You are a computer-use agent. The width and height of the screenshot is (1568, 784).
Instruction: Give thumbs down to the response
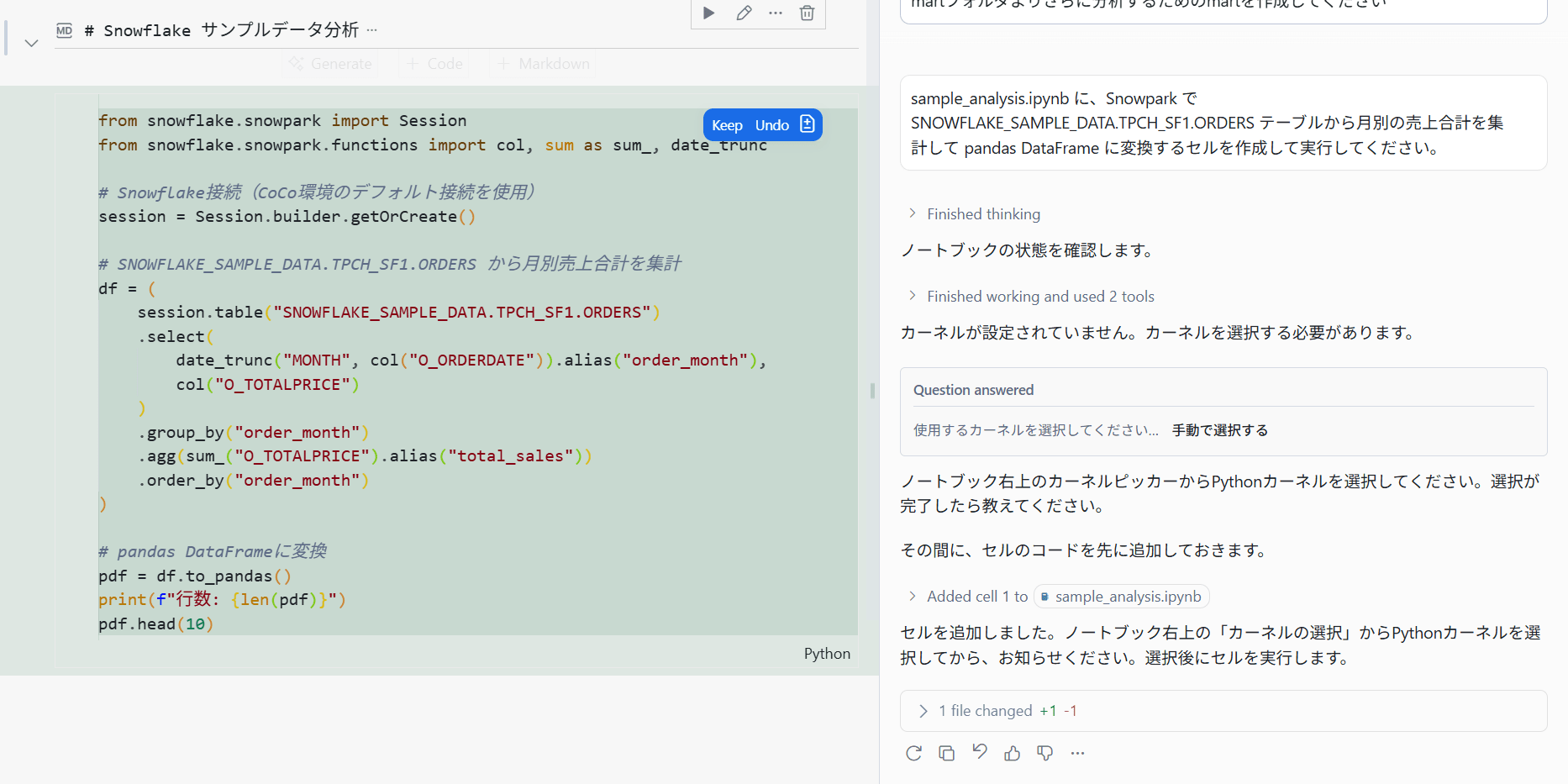click(x=1044, y=753)
